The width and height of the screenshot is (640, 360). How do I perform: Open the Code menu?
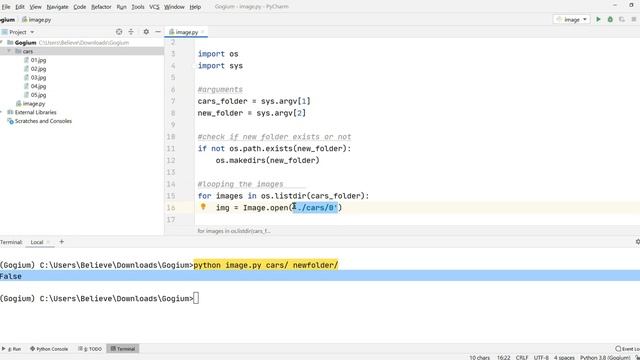[x=80, y=7]
